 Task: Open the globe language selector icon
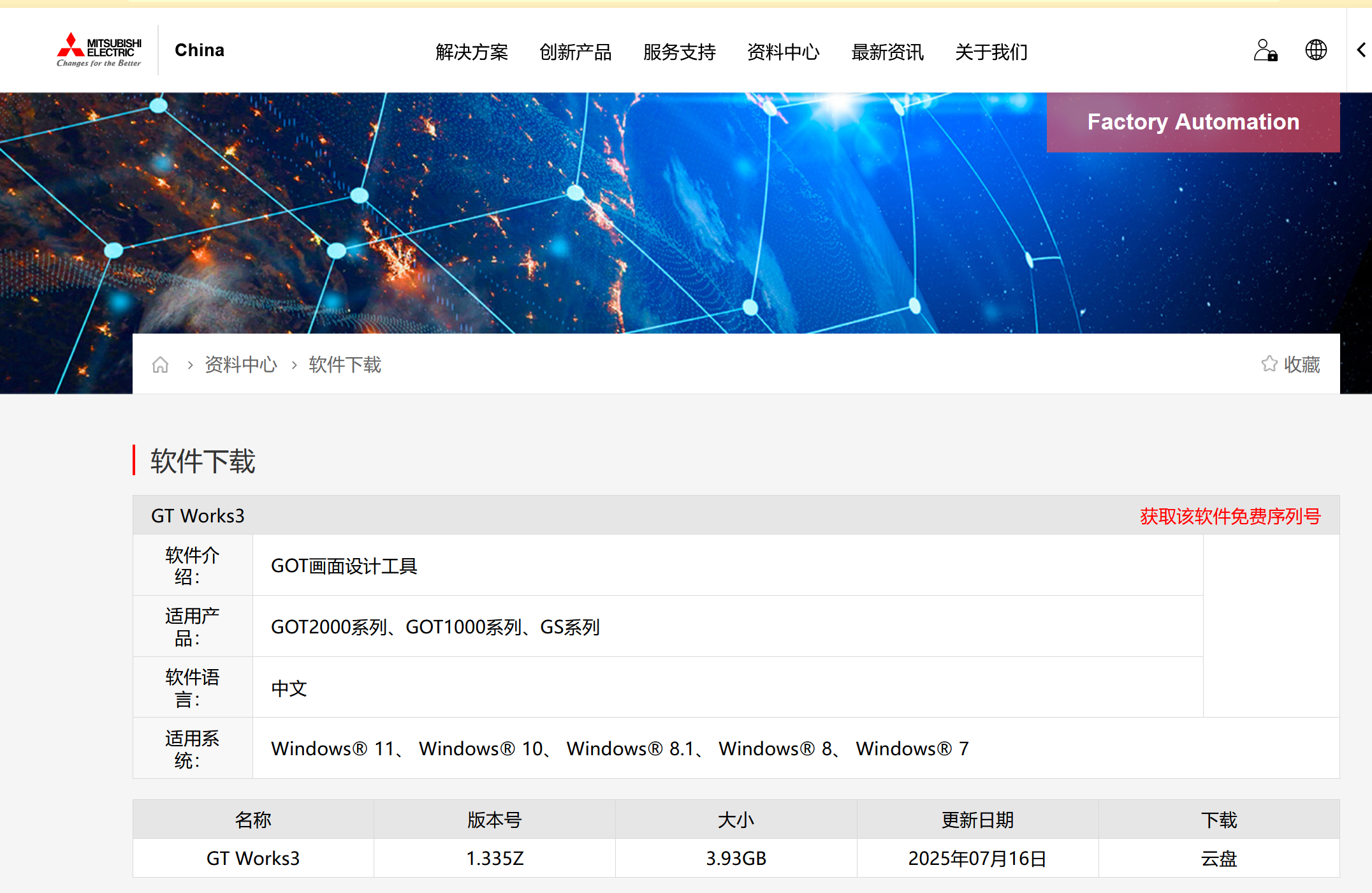[1316, 50]
